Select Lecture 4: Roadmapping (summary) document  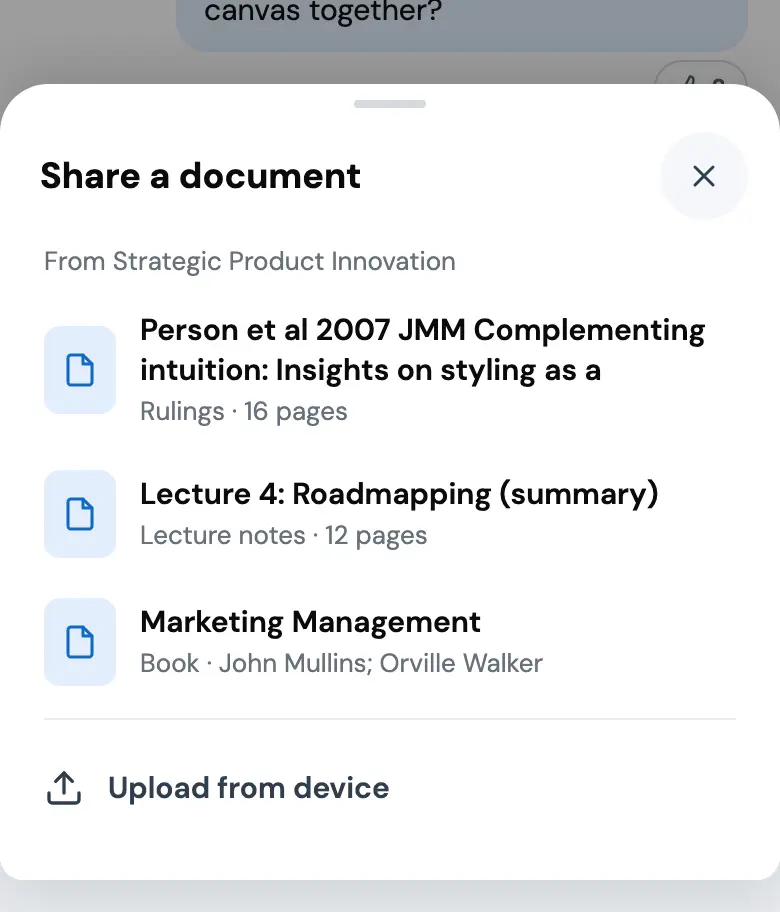tap(390, 514)
